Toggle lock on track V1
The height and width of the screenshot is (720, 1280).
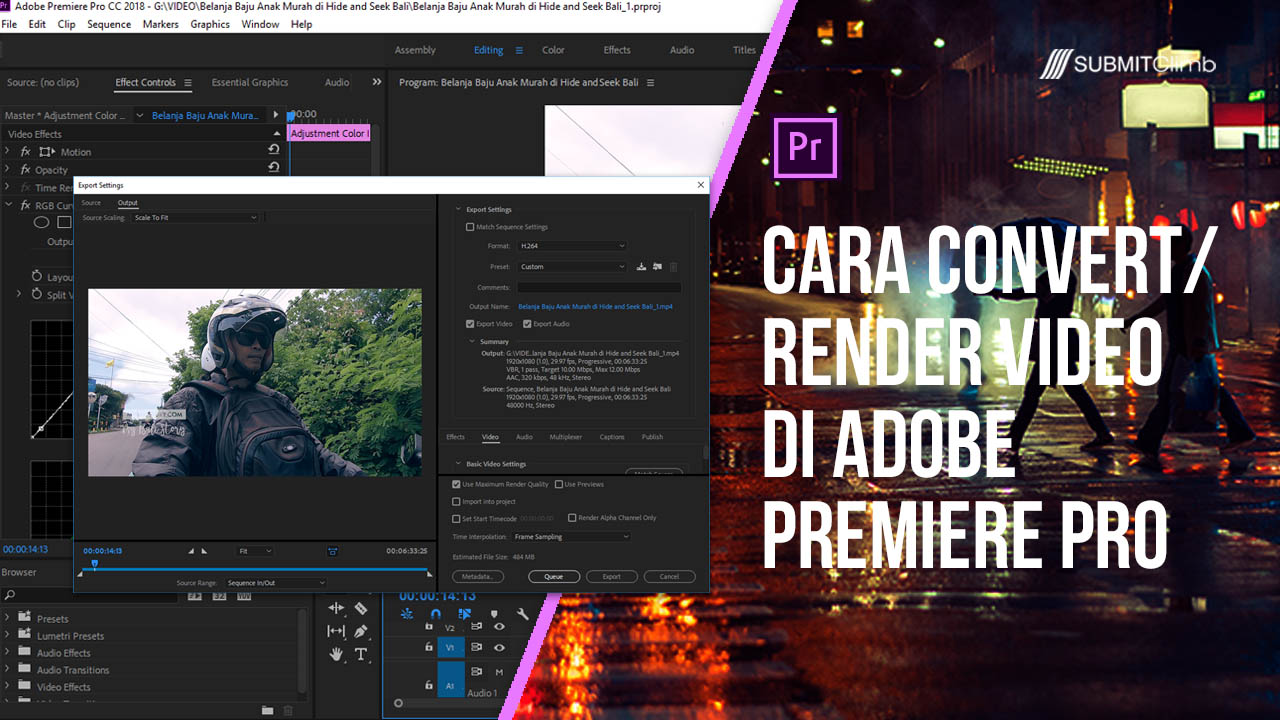click(429, 648)
